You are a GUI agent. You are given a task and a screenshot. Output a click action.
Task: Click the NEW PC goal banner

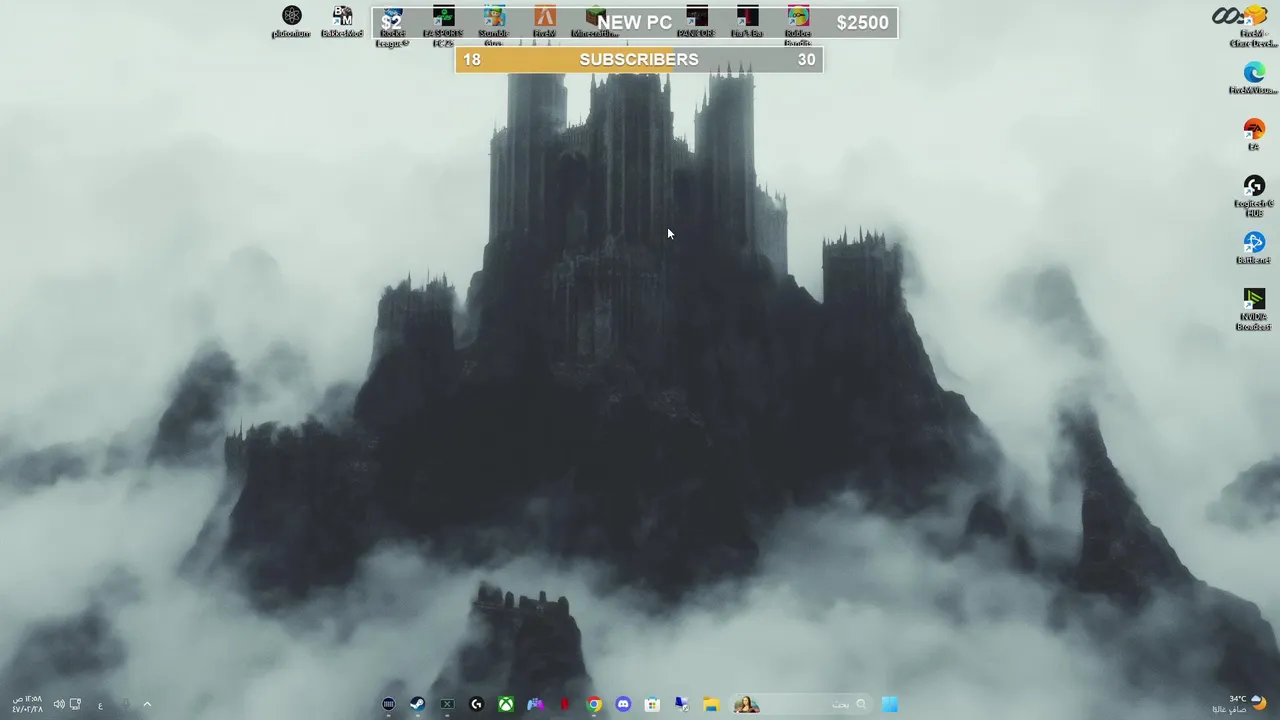pyautogui.click(x=635, y=22)
